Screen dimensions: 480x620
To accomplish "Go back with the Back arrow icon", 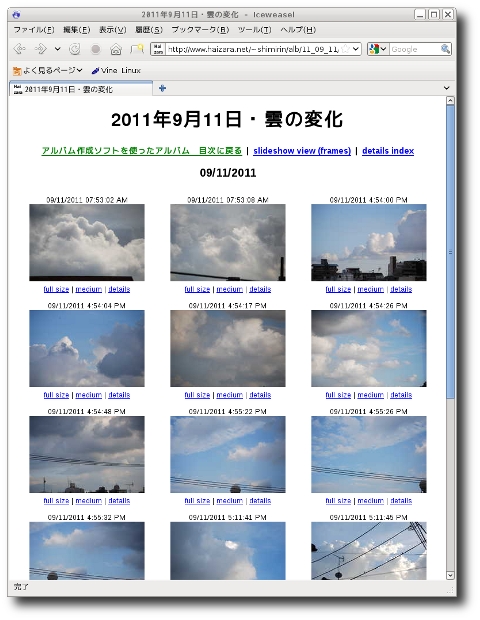I will click(19, 49).
